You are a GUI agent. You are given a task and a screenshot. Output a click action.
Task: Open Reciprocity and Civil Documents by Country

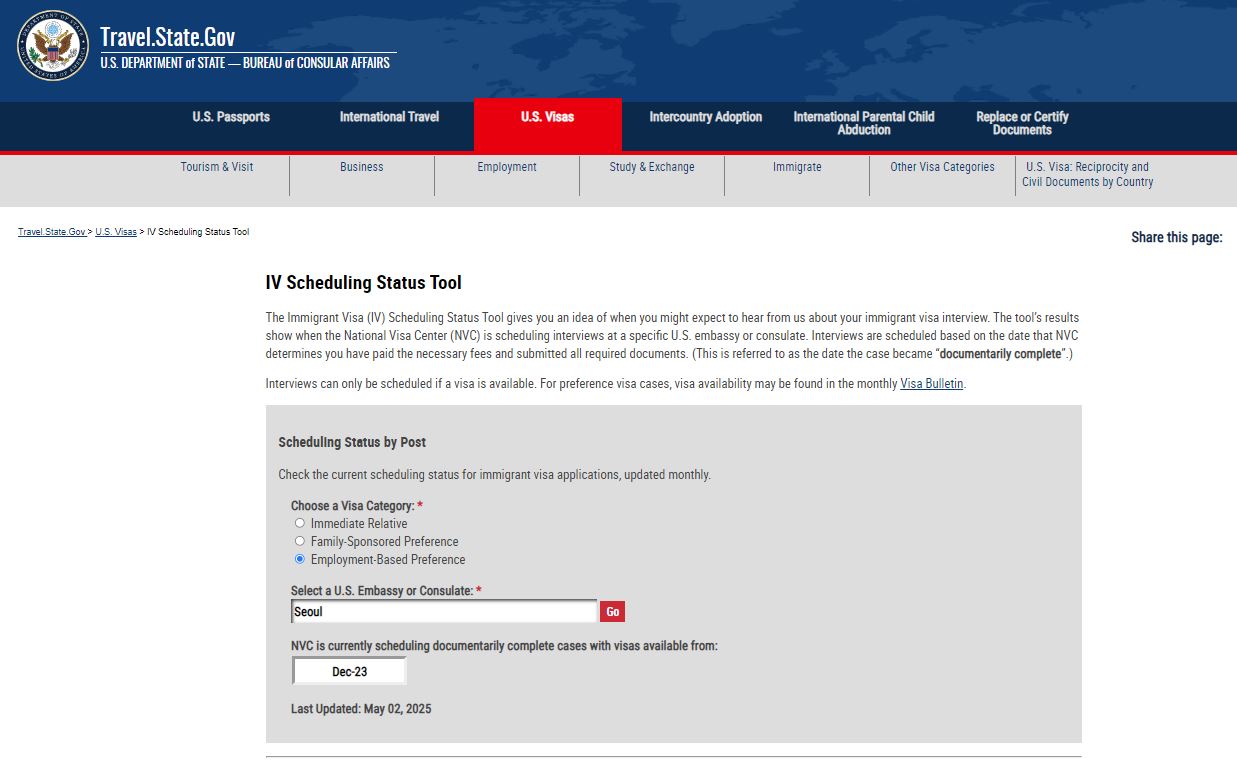[x=1087, y=174]
